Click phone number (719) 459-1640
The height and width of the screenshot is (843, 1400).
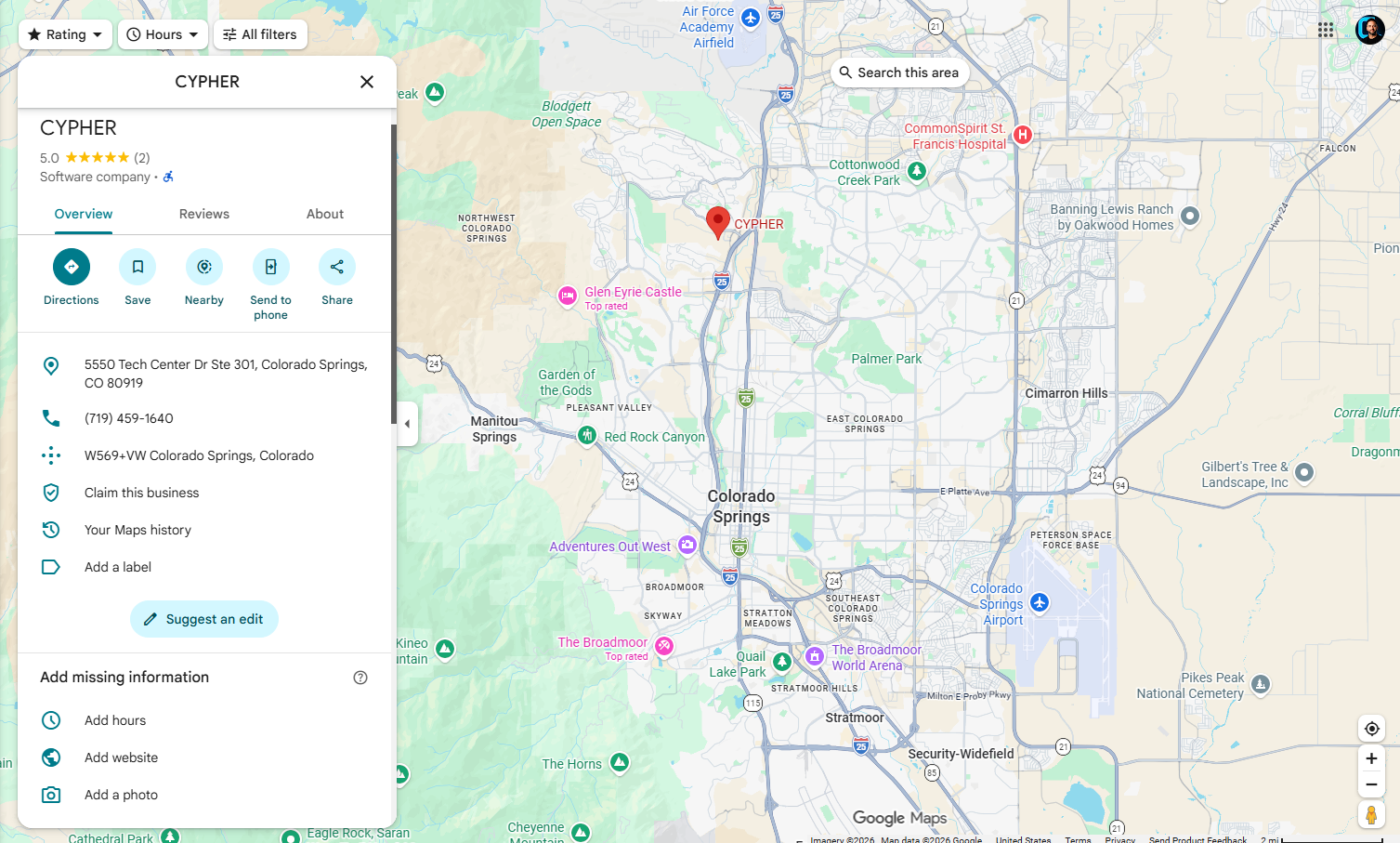[207, 418]
